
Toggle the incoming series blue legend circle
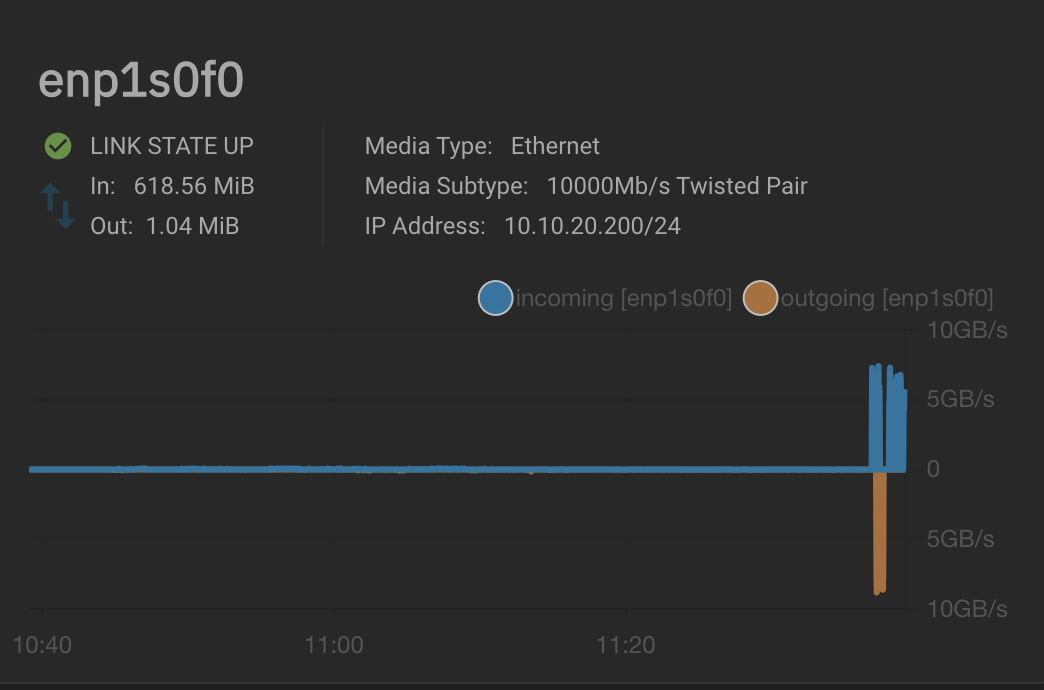(495, 298)
